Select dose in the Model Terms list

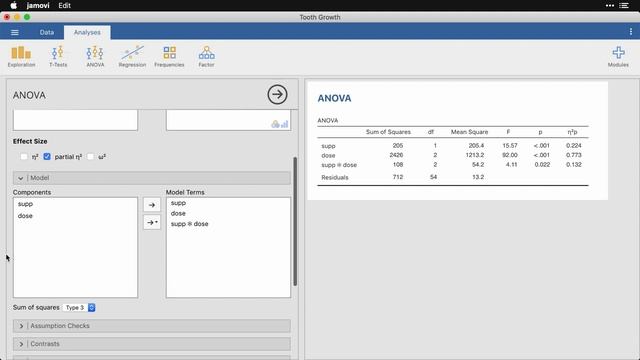click(178, 213)
